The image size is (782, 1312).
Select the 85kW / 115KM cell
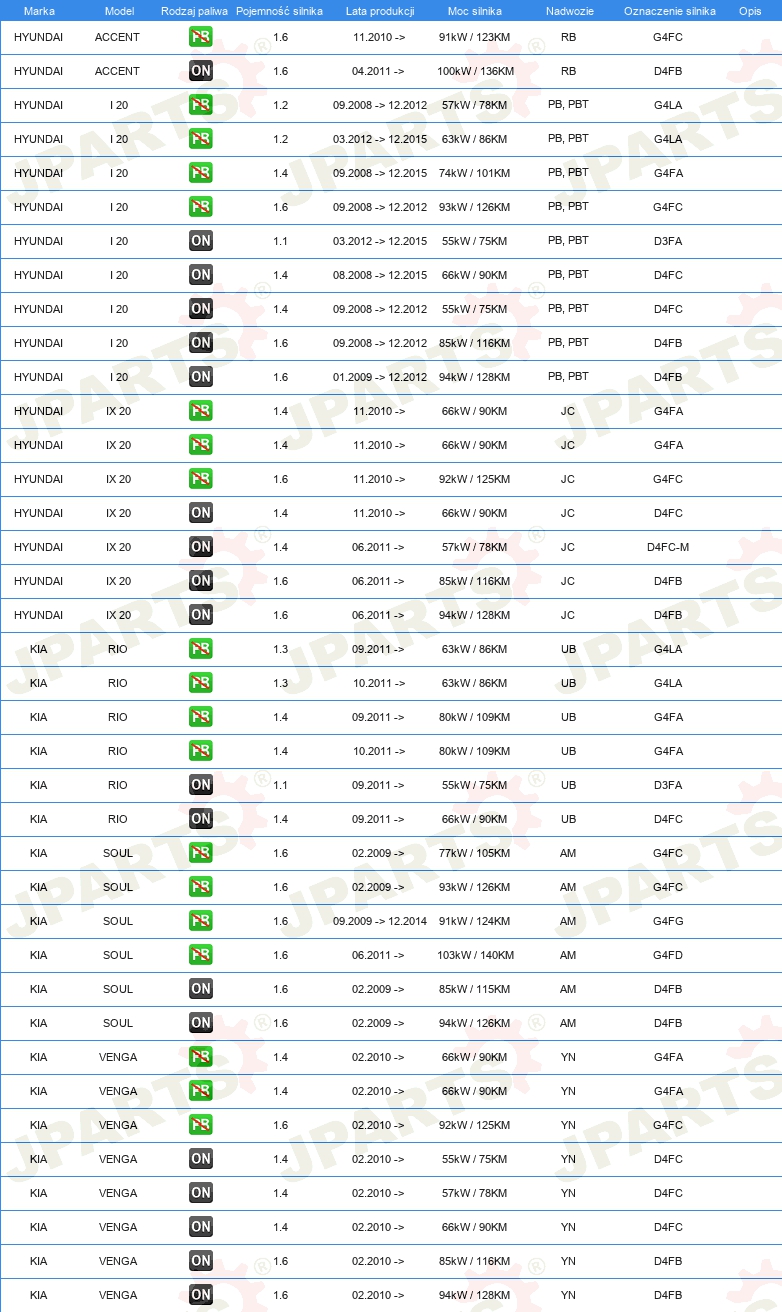tap(475, 989)
